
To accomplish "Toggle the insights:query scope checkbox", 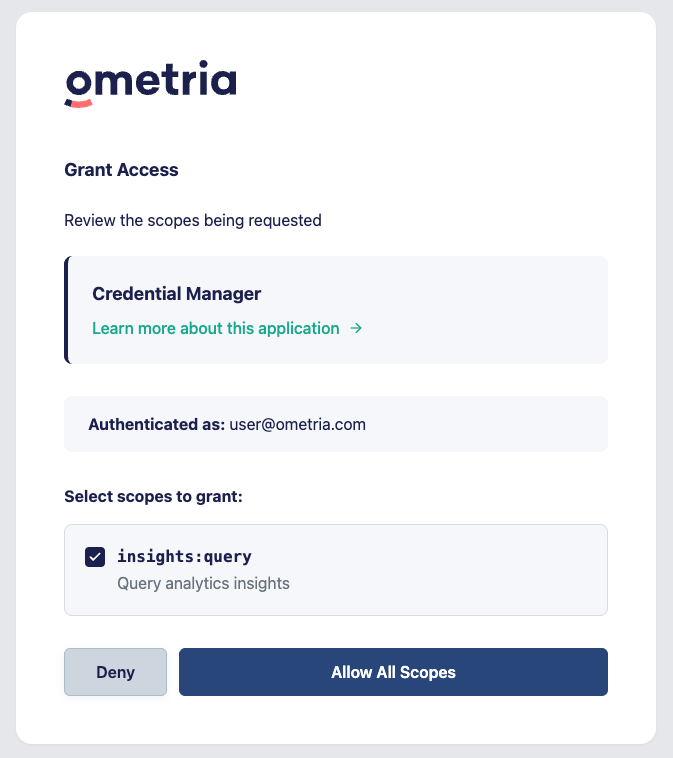I will click(95, 557).
